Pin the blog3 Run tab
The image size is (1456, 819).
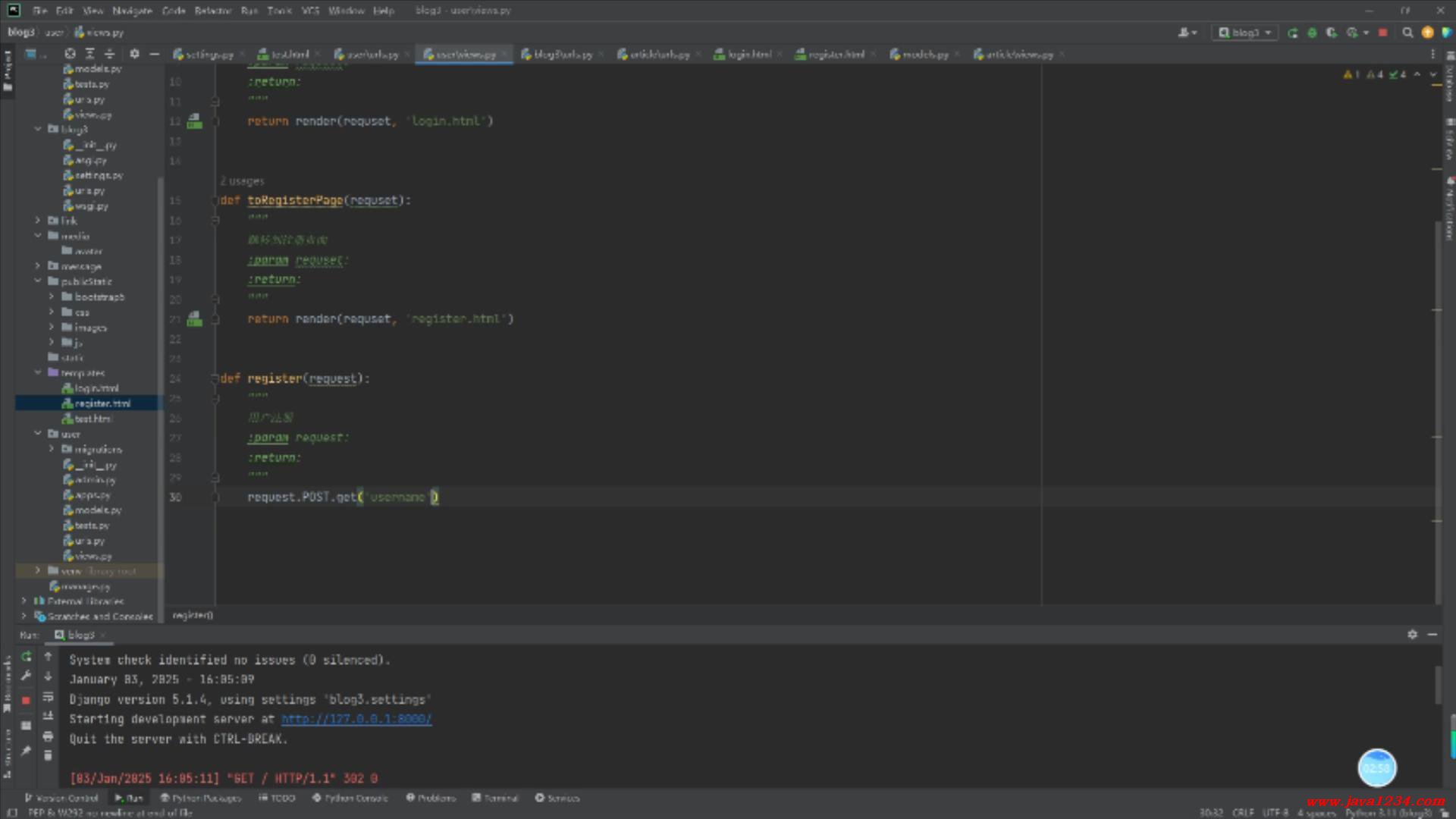click(26, 751)
